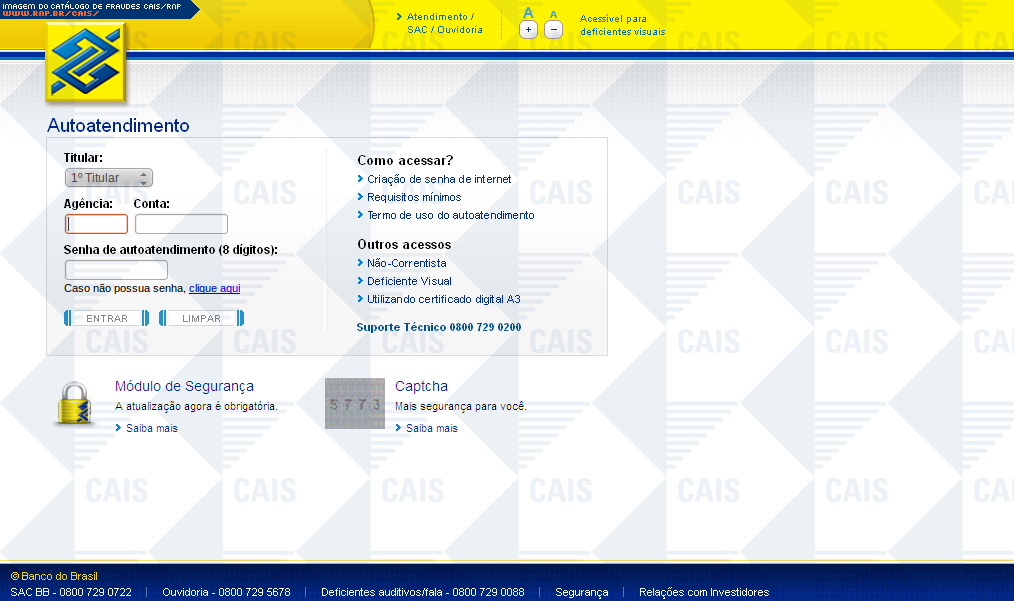
Task: Open Termo de uso do autoatendimento
Action: click(x=450, y=215)
